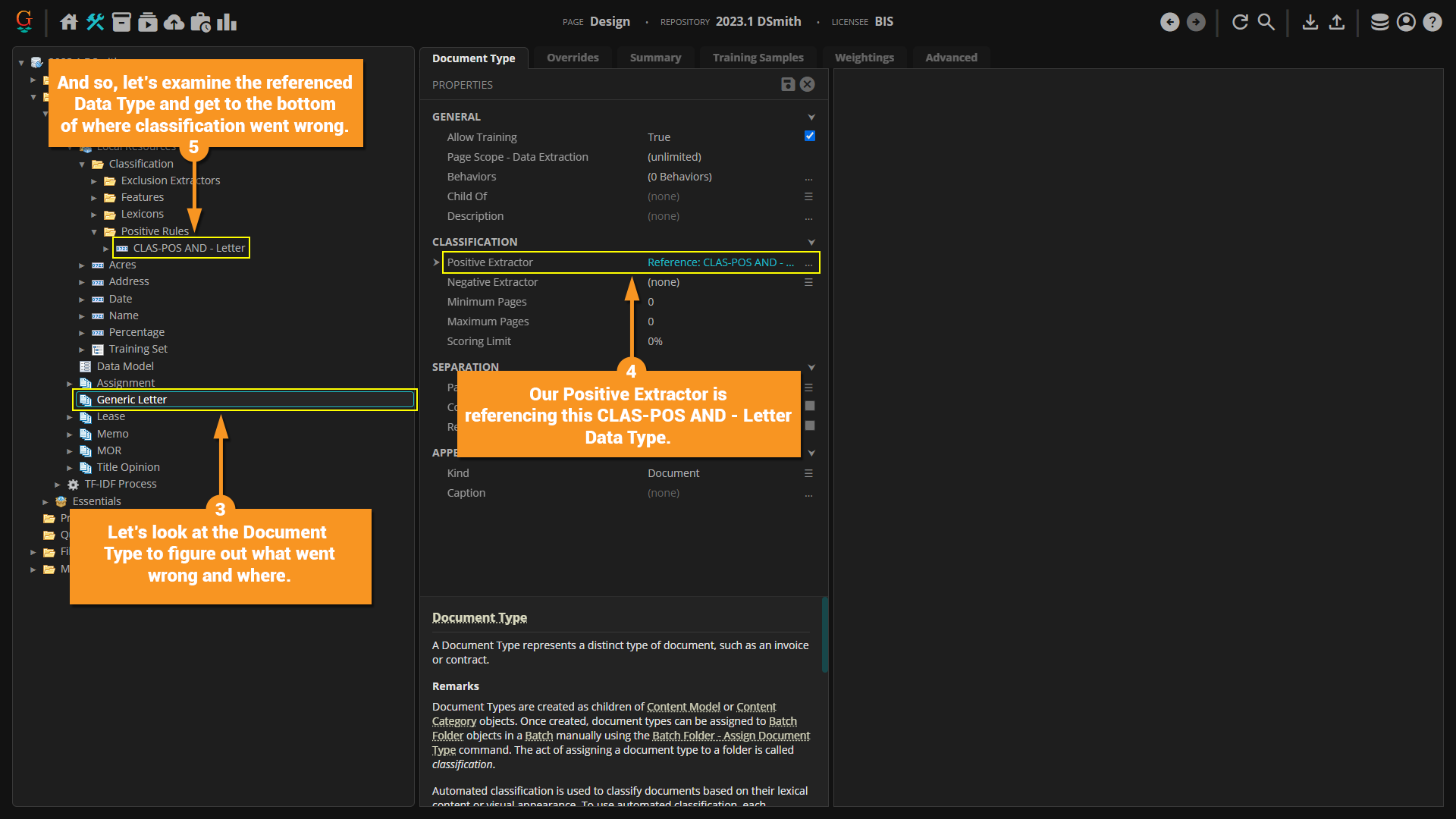1456x819 pixels.
Task: Open the cloud upload Imports icon
Action: click(x=174, y=22)
